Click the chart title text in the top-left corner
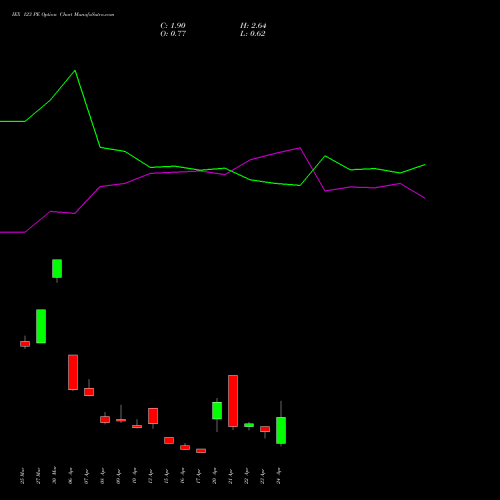 pyautogui.click(x=63, y=15)
